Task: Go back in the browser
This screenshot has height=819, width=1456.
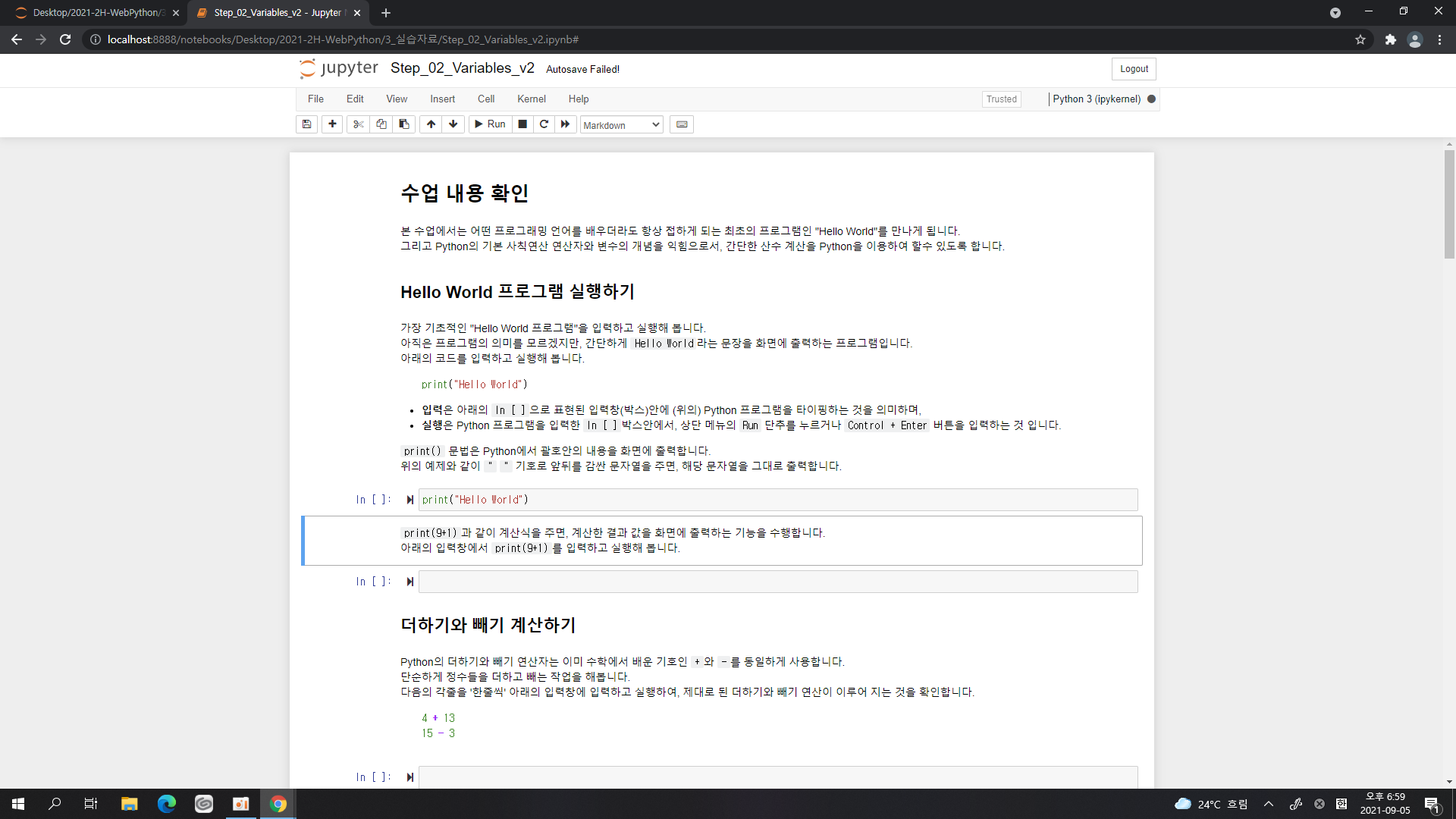Action: click(17, 39)
